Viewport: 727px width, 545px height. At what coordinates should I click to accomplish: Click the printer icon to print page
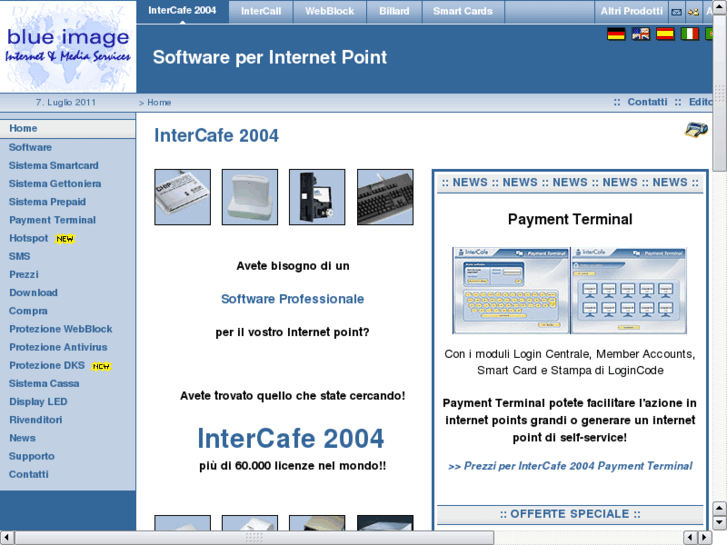696,130
